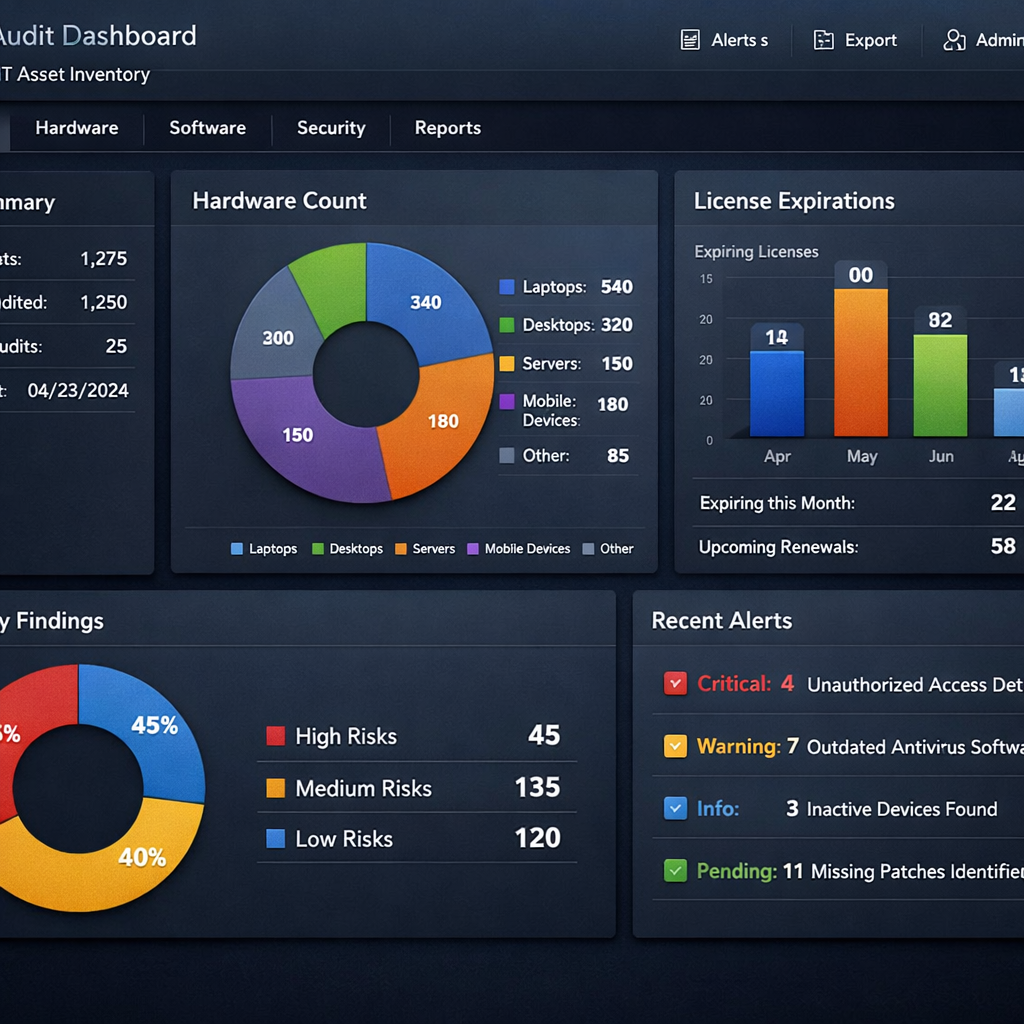This screenshot has height=1024, width=1024.
Task: Click the Other count '85'
Action: 618,455
